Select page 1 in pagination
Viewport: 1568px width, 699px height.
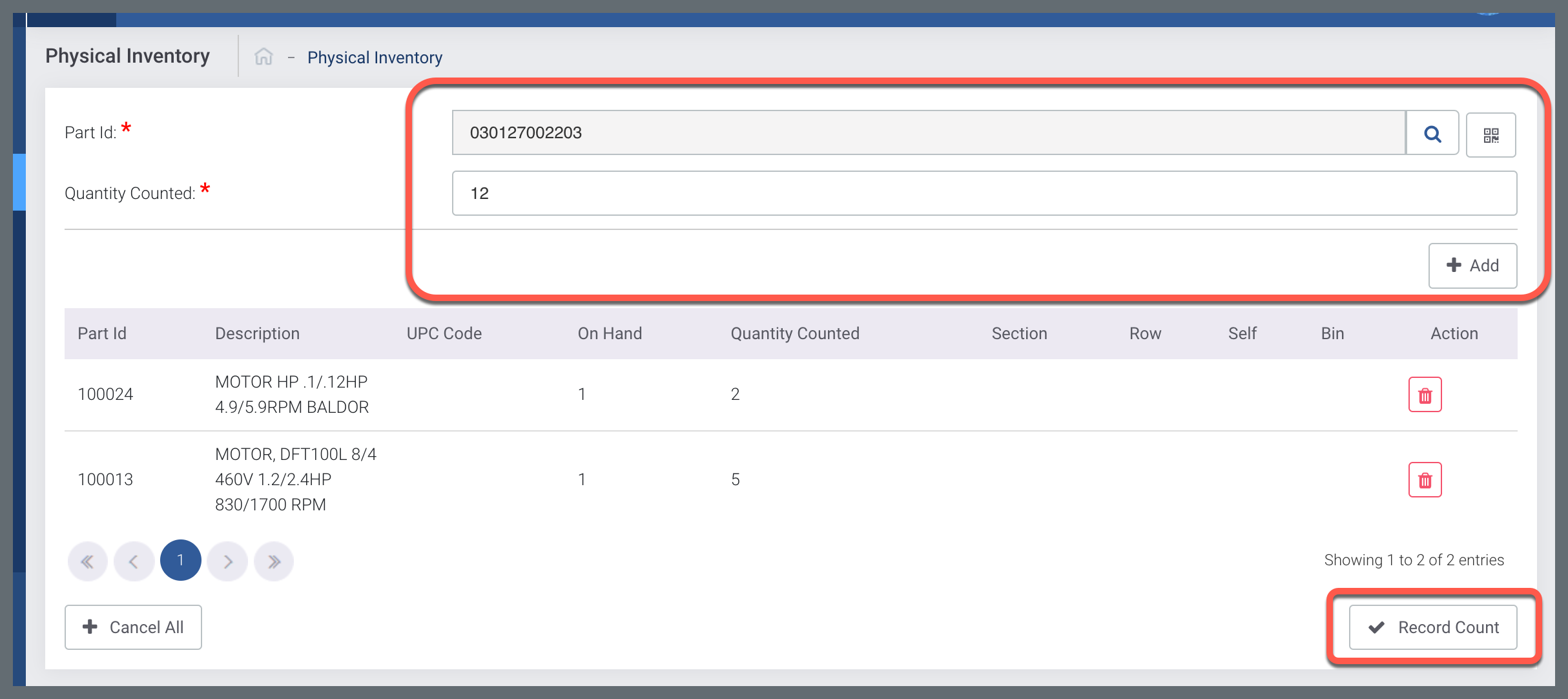[x=180, y=560]
